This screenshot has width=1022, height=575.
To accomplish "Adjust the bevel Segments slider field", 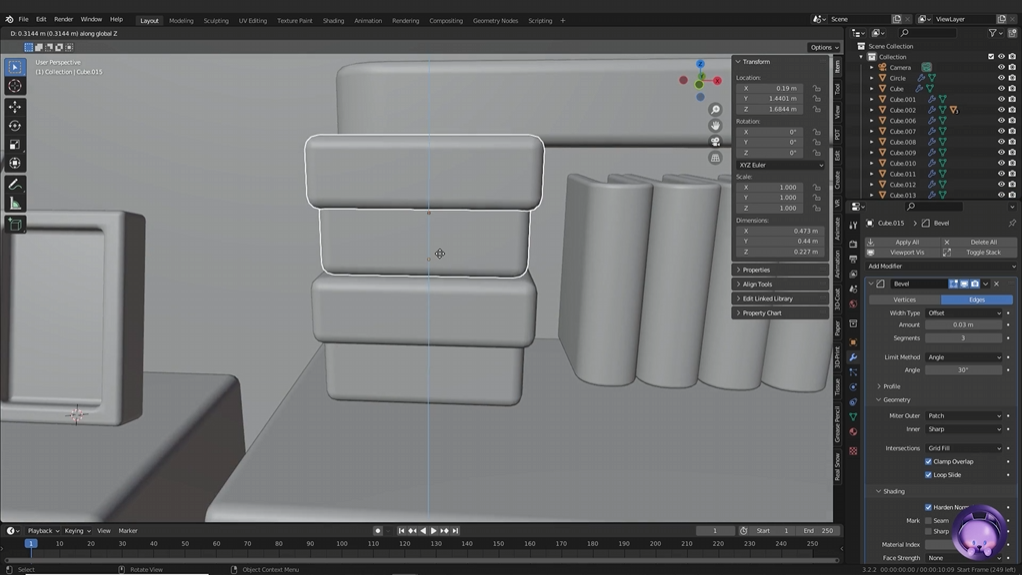I will (x=963, y=338).
